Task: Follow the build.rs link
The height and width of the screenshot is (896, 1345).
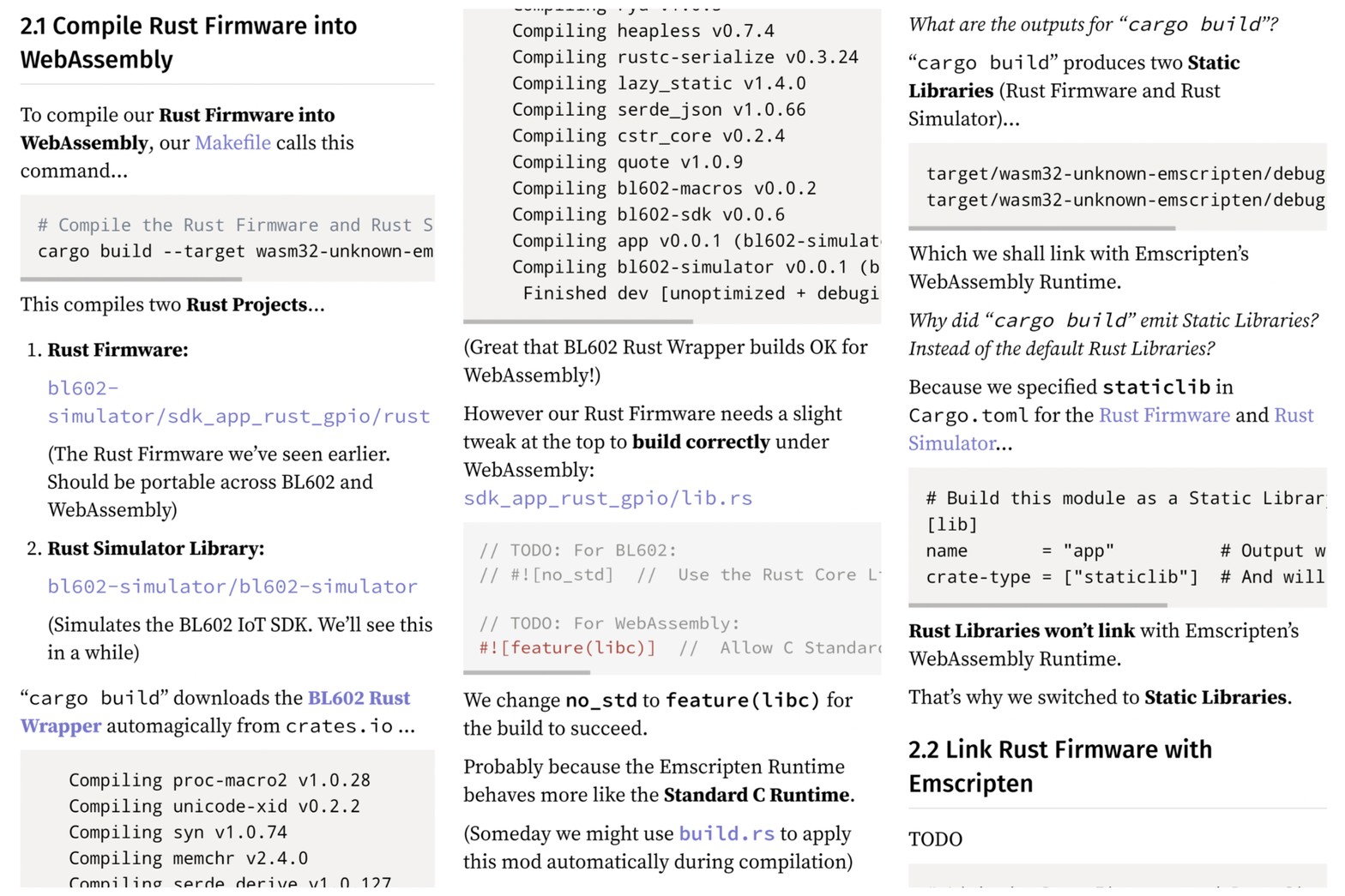Action: coord(726,833)
